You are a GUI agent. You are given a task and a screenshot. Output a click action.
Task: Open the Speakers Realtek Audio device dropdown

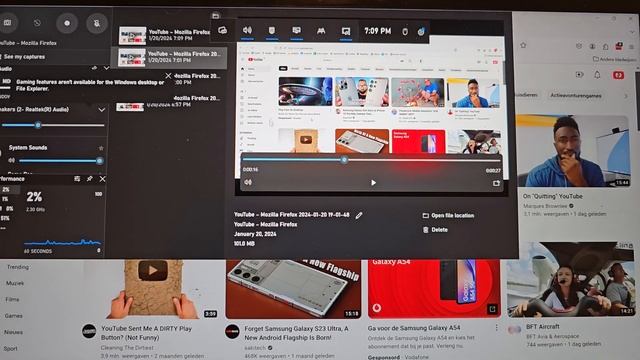click(x=102, y=110)
